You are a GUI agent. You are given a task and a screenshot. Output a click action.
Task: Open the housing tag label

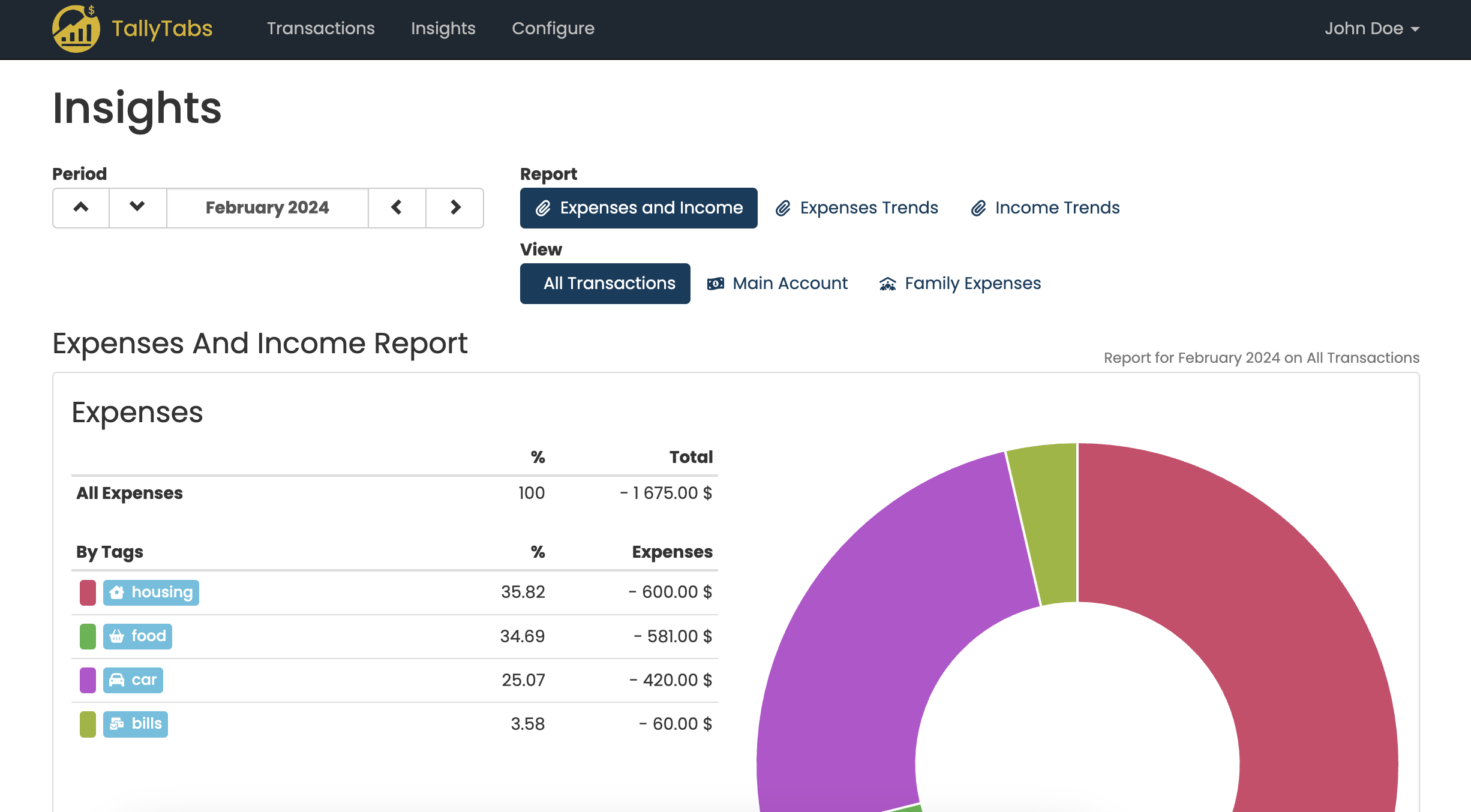point(151,593)
